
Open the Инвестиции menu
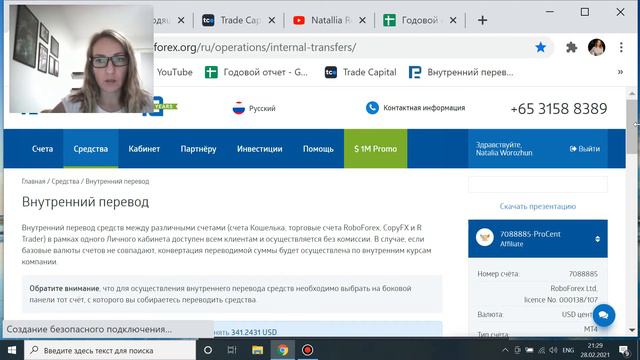260,149
